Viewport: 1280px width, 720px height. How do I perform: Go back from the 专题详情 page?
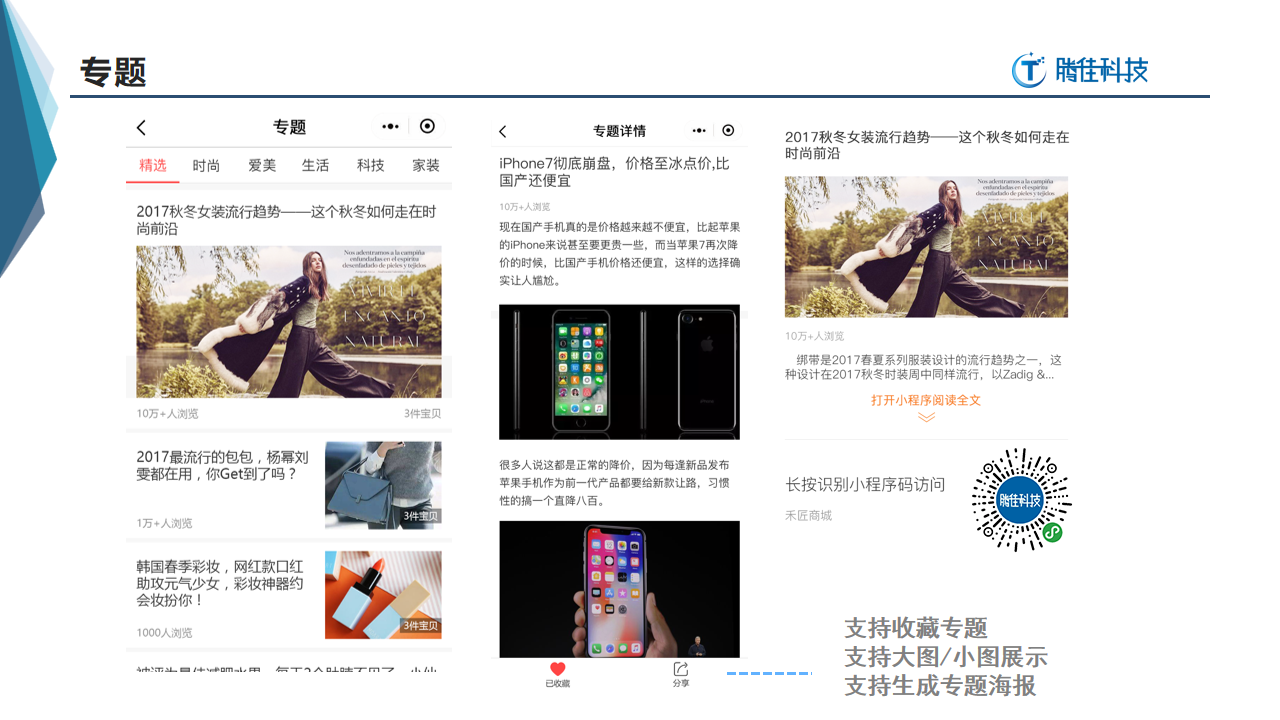[502, 131]
